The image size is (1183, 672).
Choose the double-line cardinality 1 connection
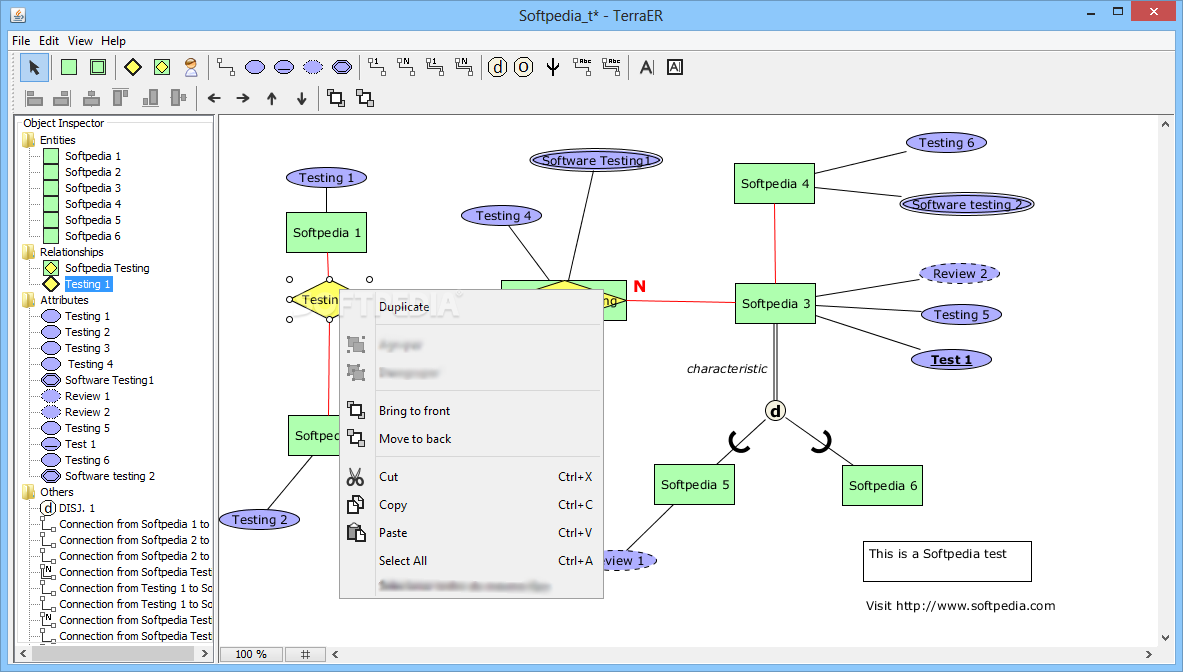click(x=435, y=67)
